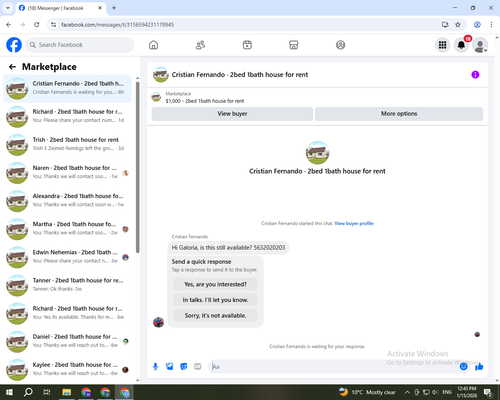Open the weather widget showing Mostly clear
The width and height of the screenshot is (500, 400).
(x=367, y=392)
